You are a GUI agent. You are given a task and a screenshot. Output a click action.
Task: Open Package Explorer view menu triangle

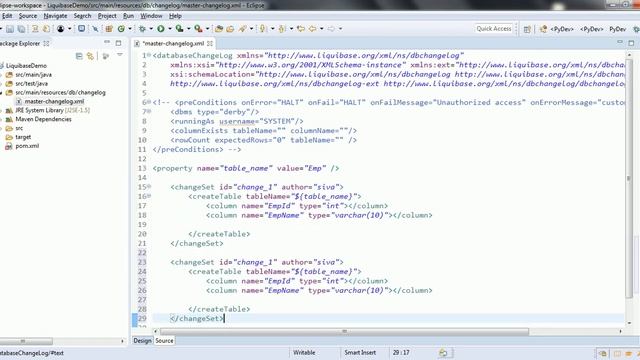click(120, 55)
